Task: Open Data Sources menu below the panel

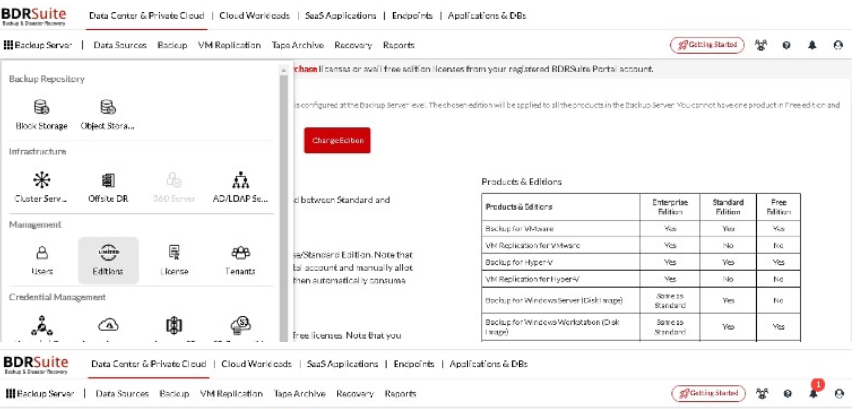Action: [122, 393]
